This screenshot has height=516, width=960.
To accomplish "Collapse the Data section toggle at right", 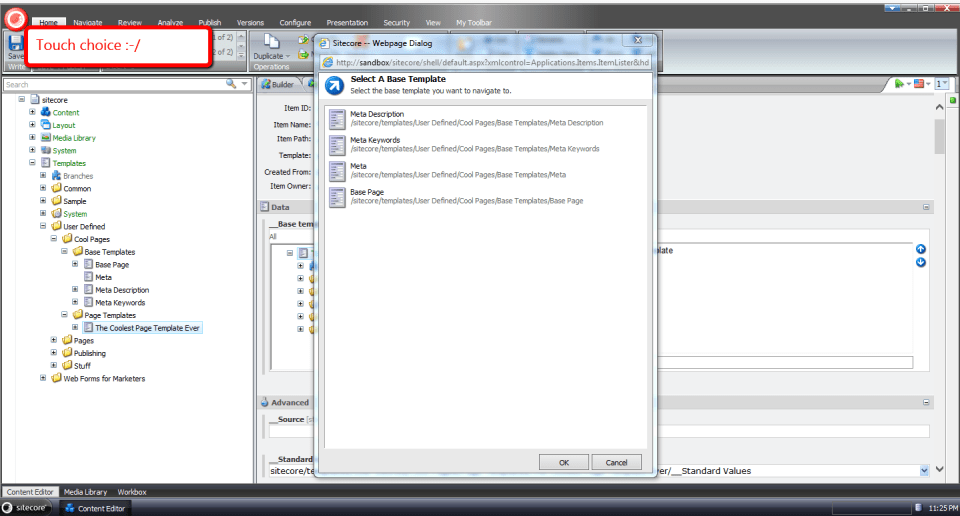I will (926, 208).
